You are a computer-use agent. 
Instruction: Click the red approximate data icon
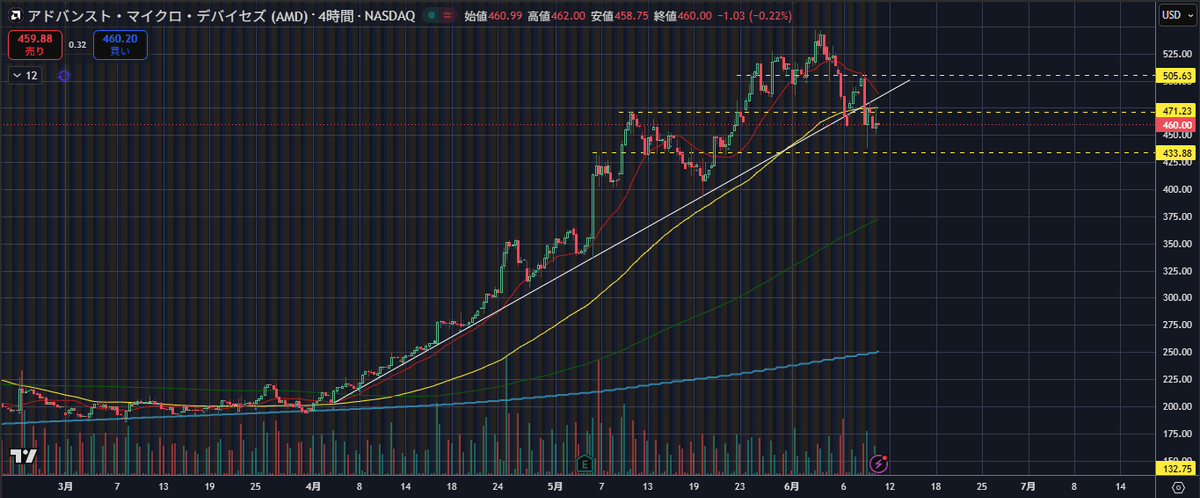click(449, 17)
